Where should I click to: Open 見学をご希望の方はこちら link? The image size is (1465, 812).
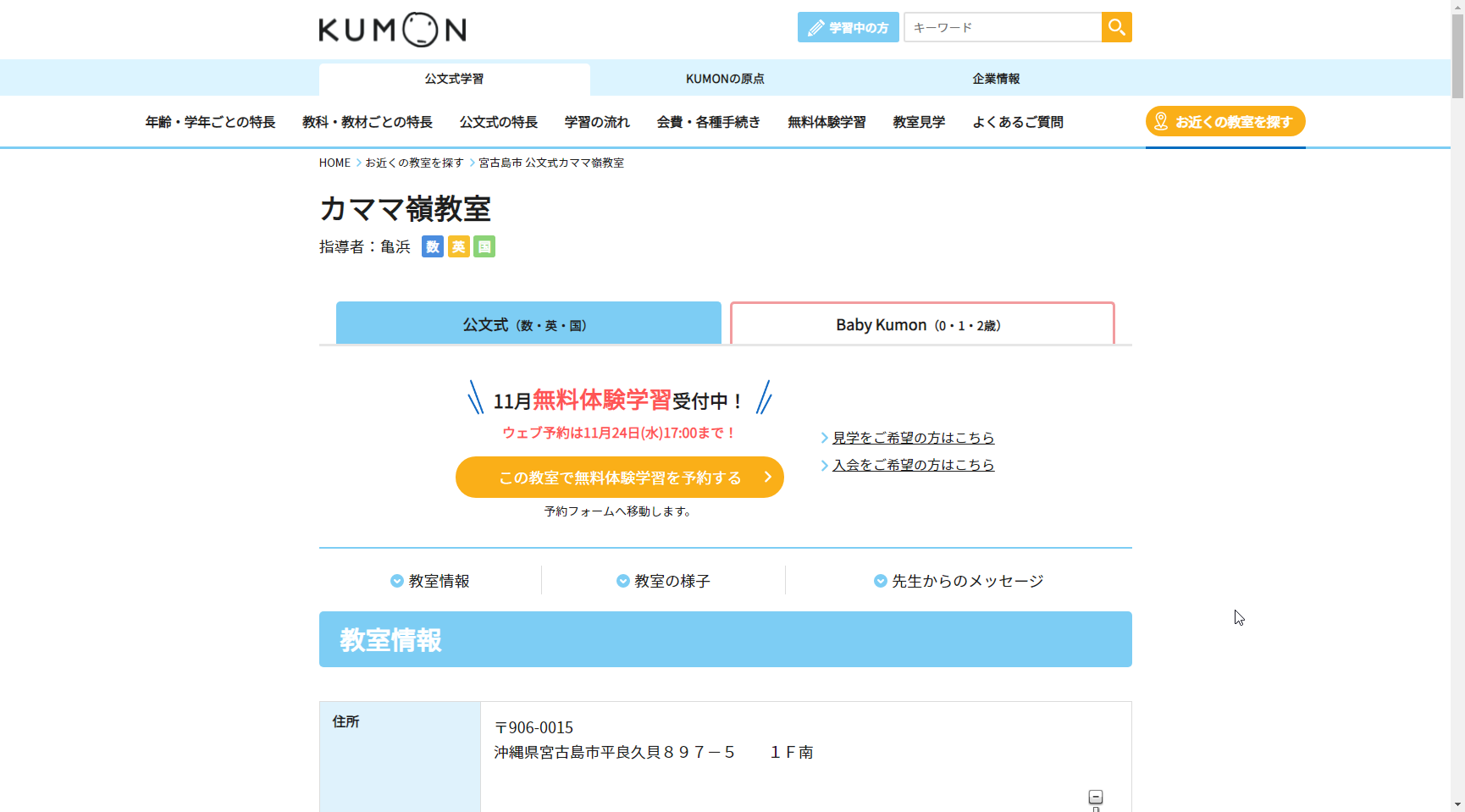(x=913, y=438)
